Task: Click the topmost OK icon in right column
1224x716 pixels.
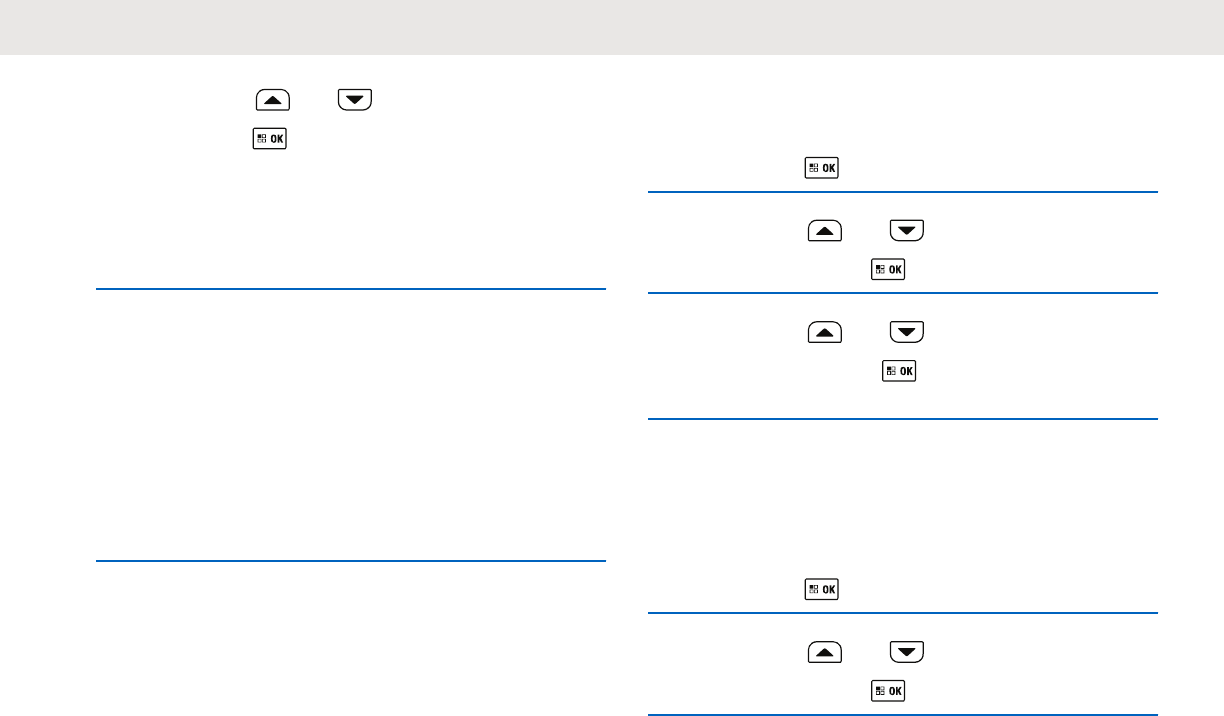Action: click(824, 169)
